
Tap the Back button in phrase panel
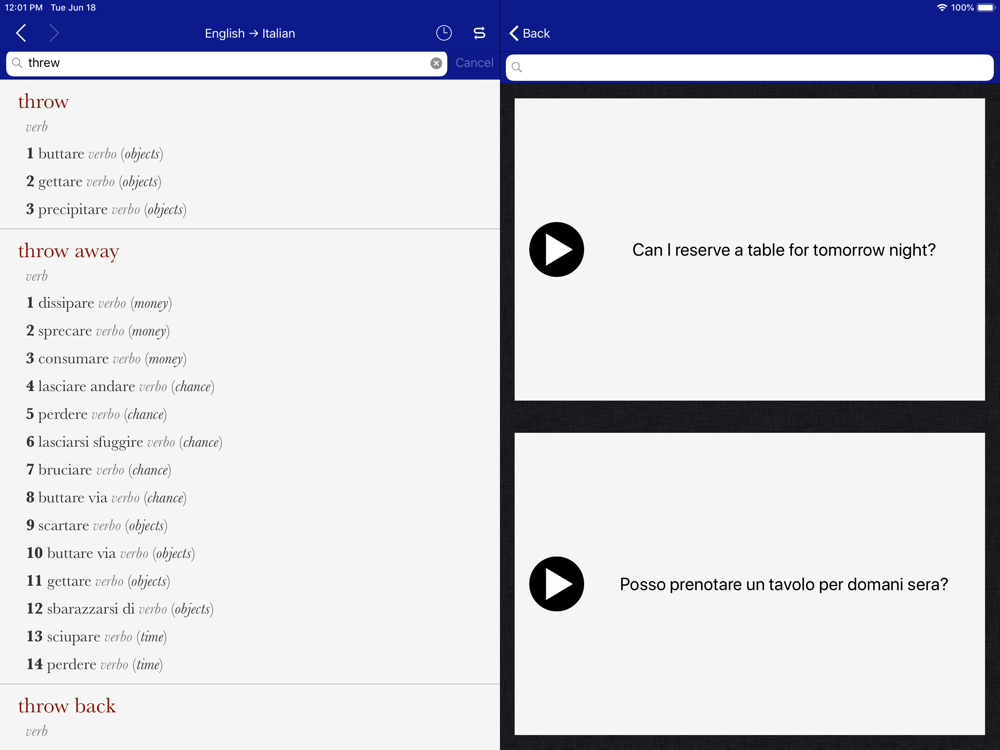pos(529,33)
